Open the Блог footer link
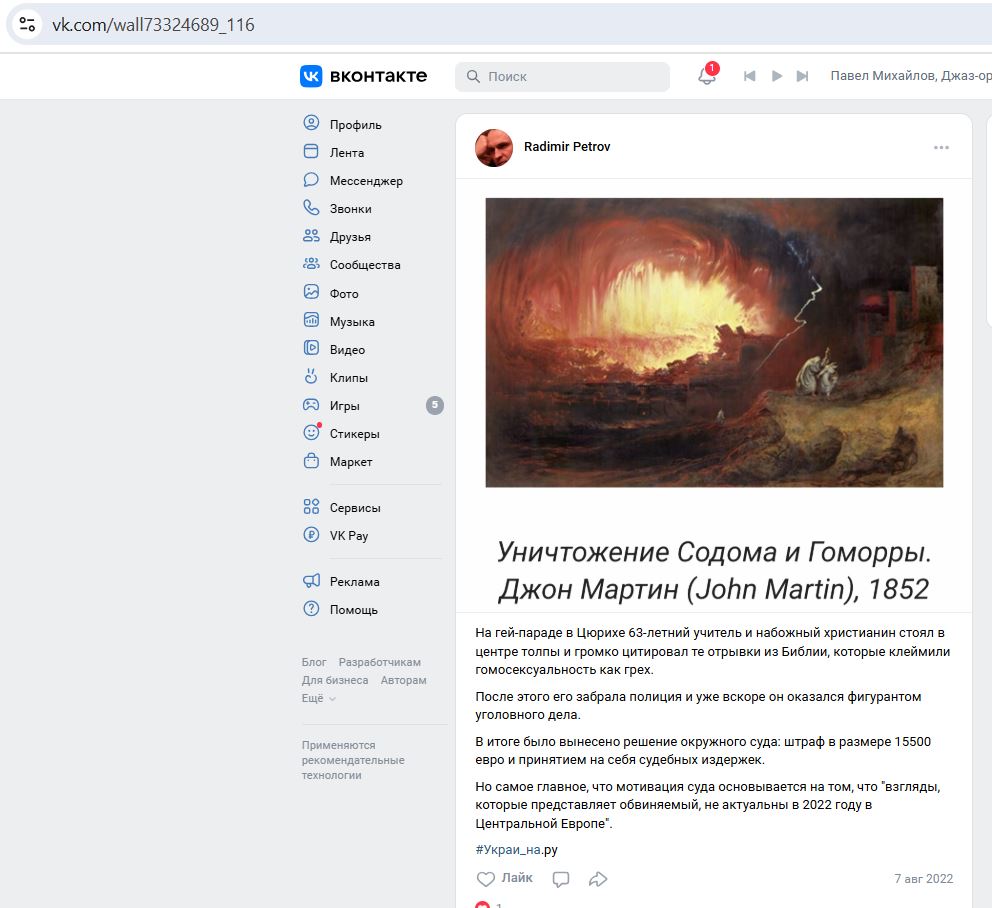The image size is (992, 908). pos(314,662)
